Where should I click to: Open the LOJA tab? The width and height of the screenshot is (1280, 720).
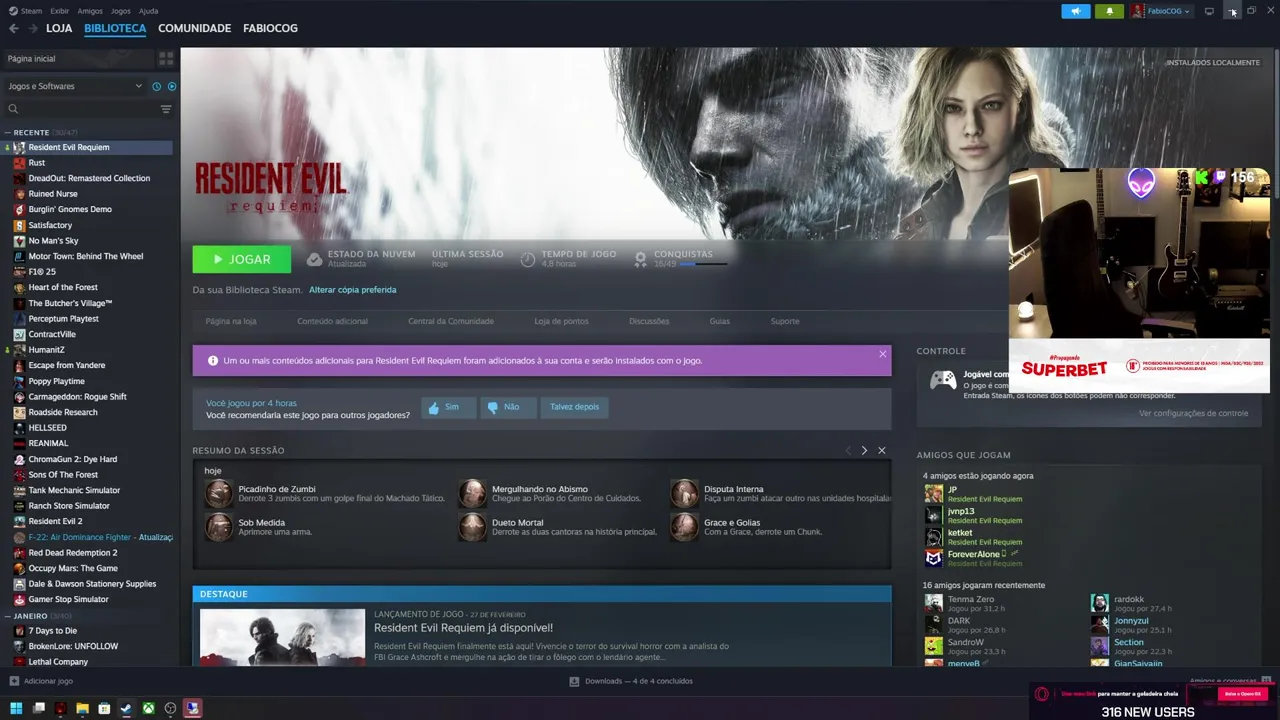59,28
